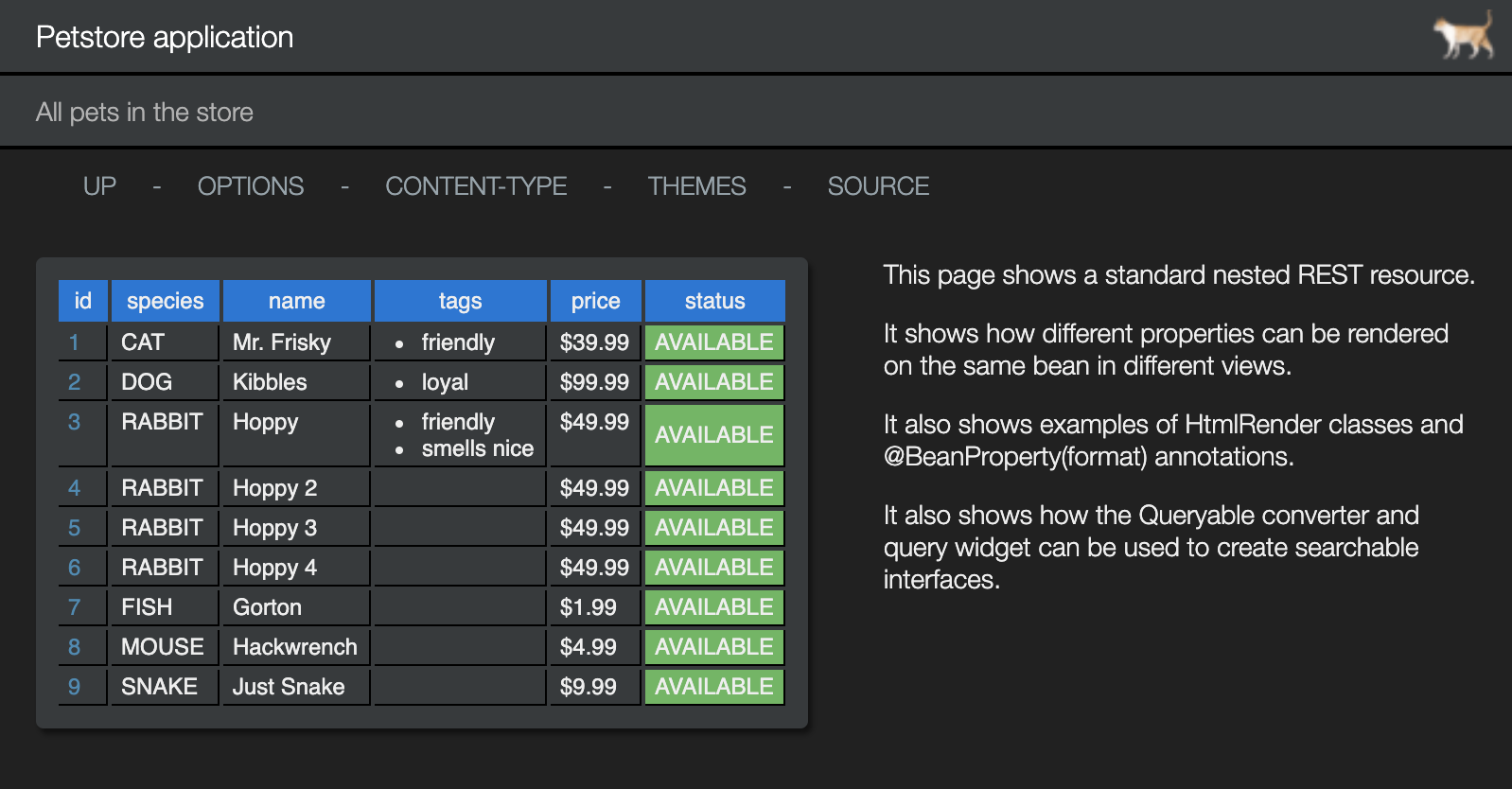The width and height of the screenshot is (1512, 789).
Task: Open pet id 7 link
Action: click(74, 607)
